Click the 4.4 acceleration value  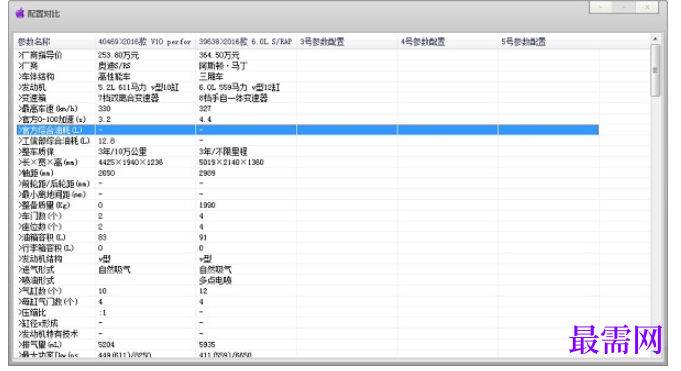[205, 119]
